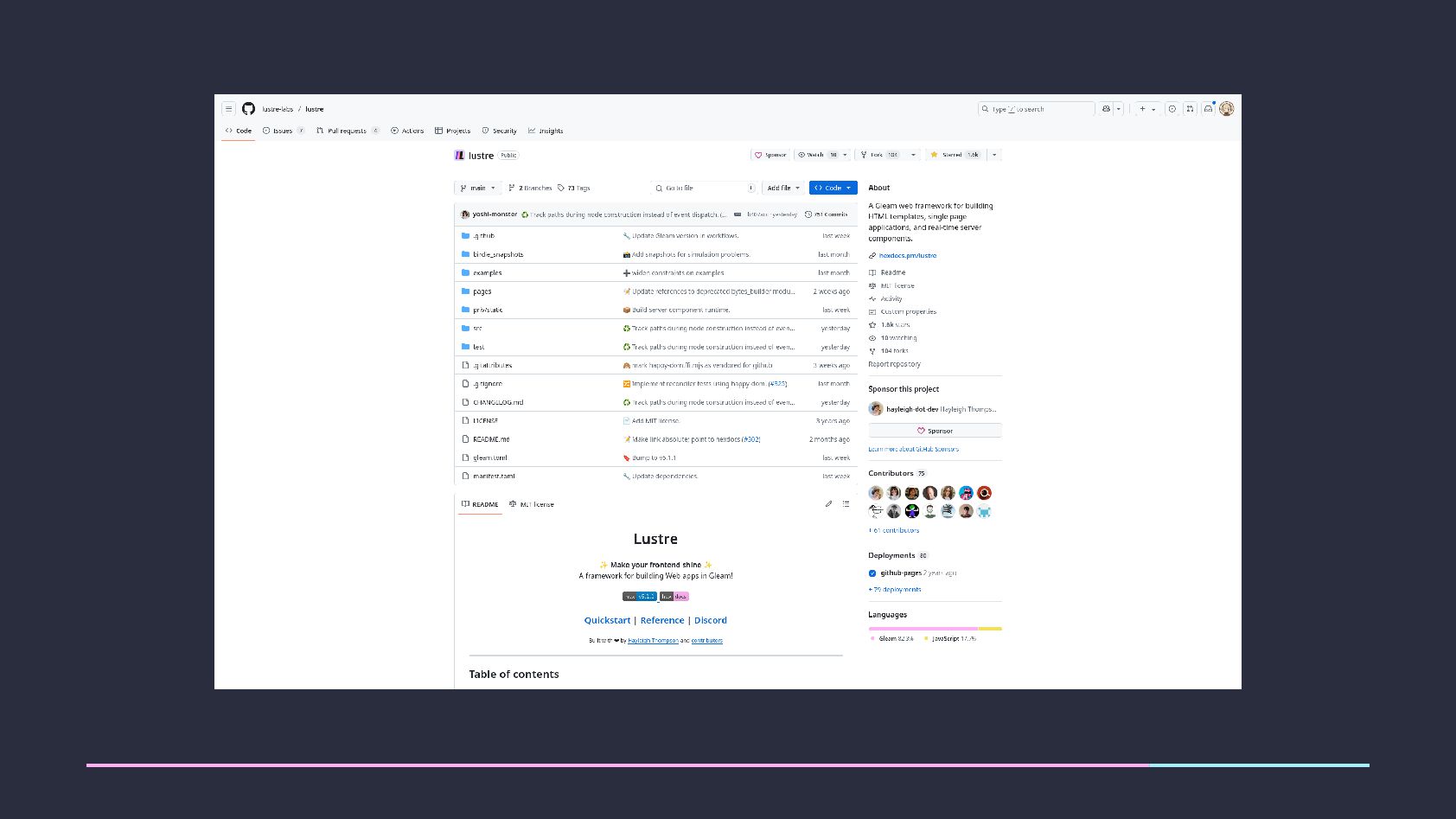
Task: Click the pages folder icon
Action: point(465,291)
